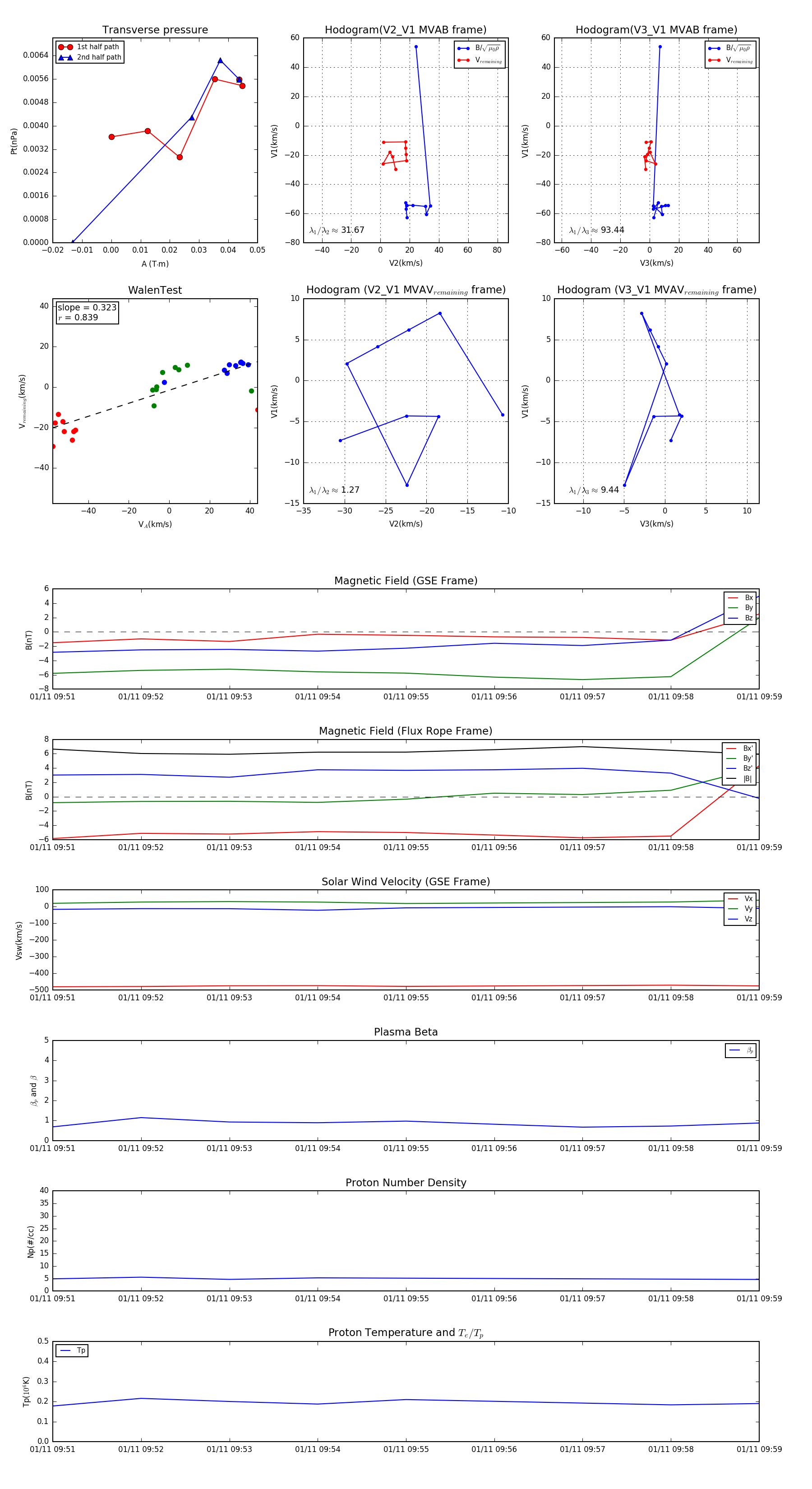Click the blue triangle peak in Transverse pressure
The width and height of the screenshot is (812, 1489).
[x=220, y=60]
